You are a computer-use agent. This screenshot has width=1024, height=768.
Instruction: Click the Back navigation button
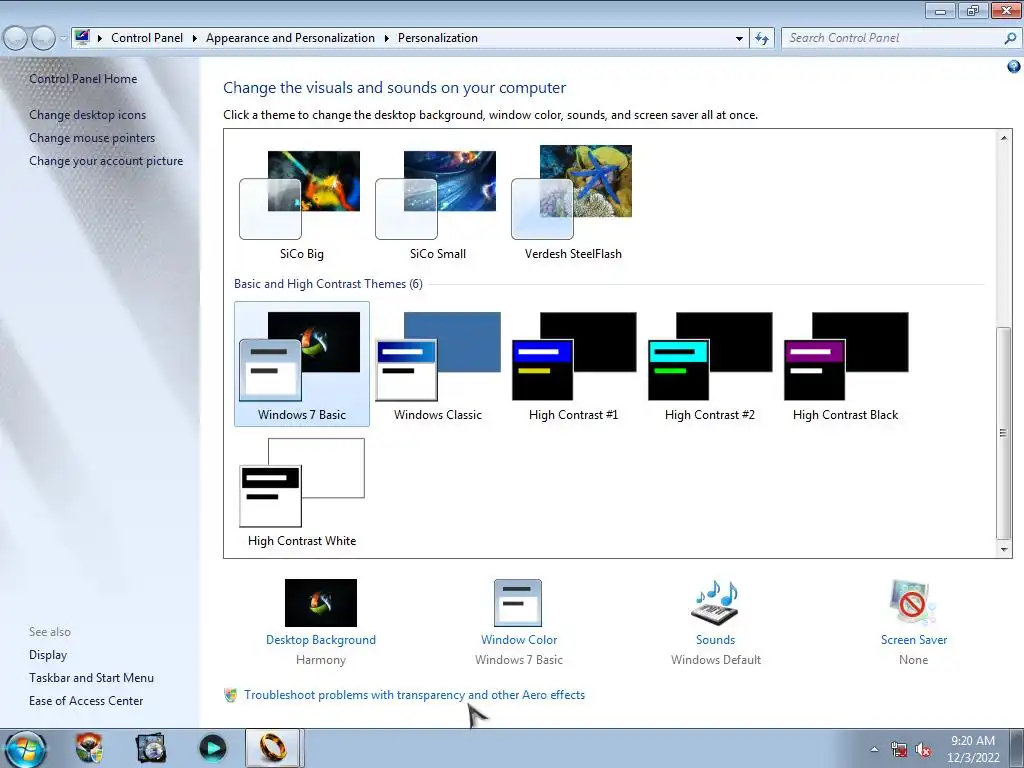[x=16, y=38]
